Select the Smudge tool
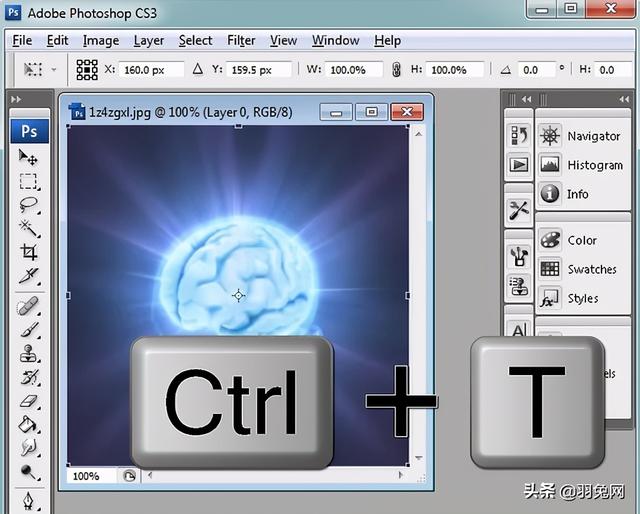Viewport: 640px width, 514px height. (29, 448)
